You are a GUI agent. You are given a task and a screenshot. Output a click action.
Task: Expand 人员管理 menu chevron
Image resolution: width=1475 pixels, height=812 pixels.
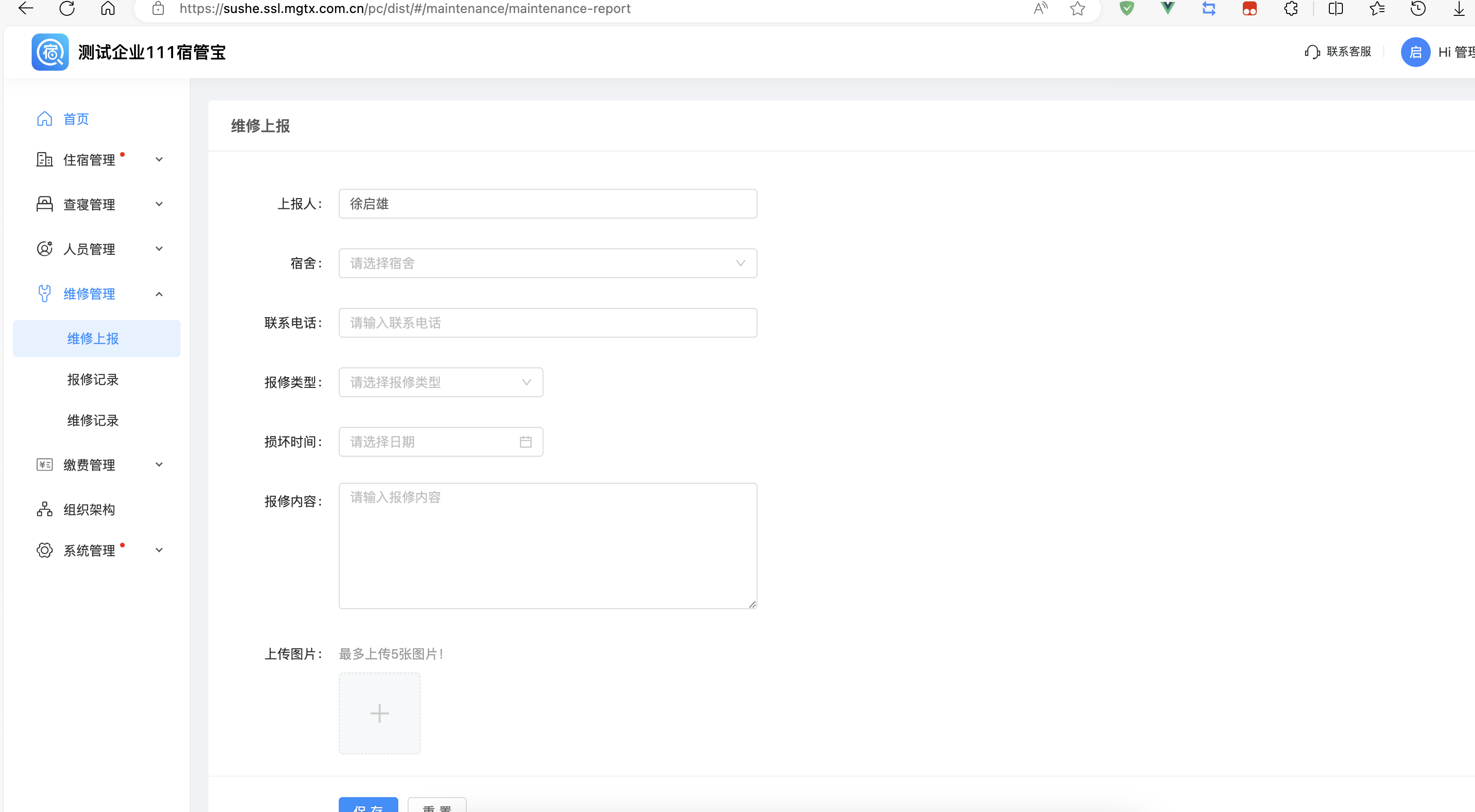159,248
